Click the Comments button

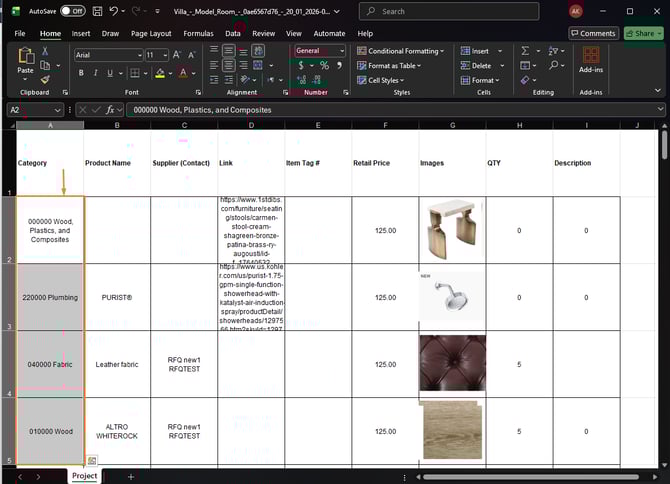[593, 33]
